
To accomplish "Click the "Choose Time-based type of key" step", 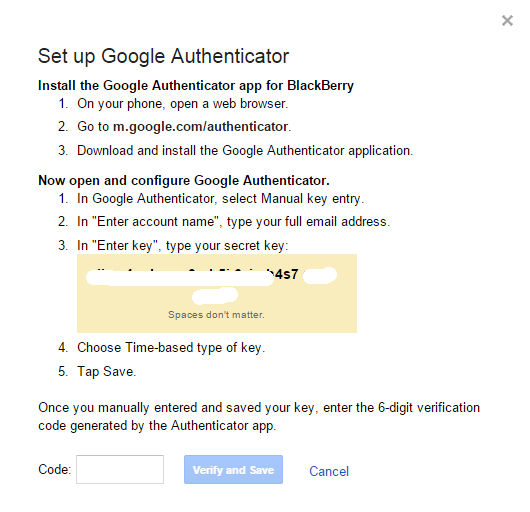I will (x=171, y=348).
